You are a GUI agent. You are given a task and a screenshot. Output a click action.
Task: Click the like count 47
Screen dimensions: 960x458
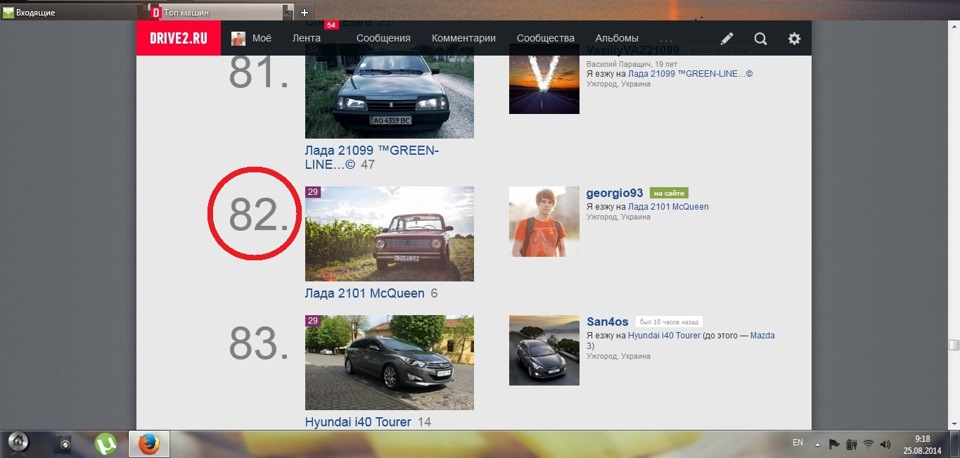click(368, 165)
